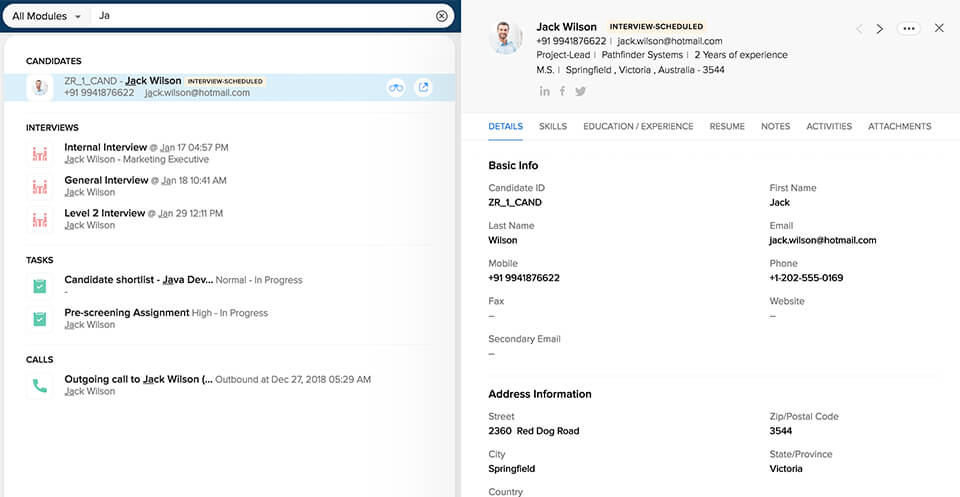Open candidate record in new window icon

(x=424, y=88)
